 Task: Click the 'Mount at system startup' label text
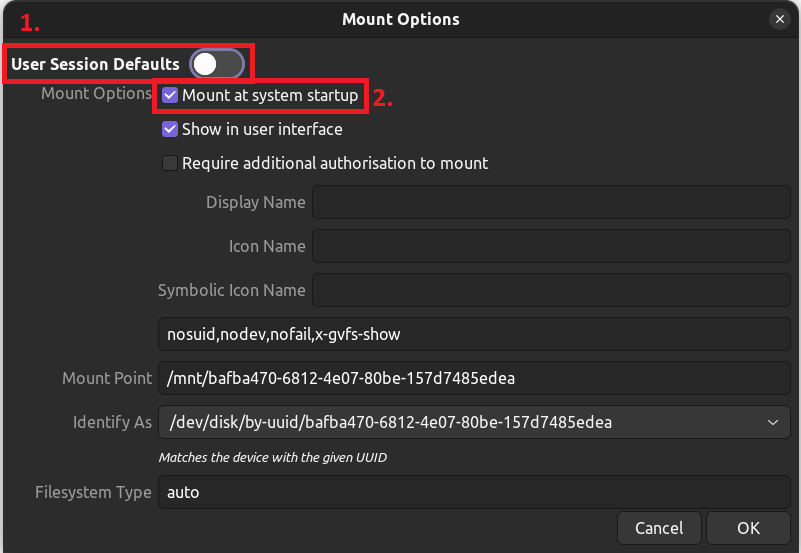[270, 95]
